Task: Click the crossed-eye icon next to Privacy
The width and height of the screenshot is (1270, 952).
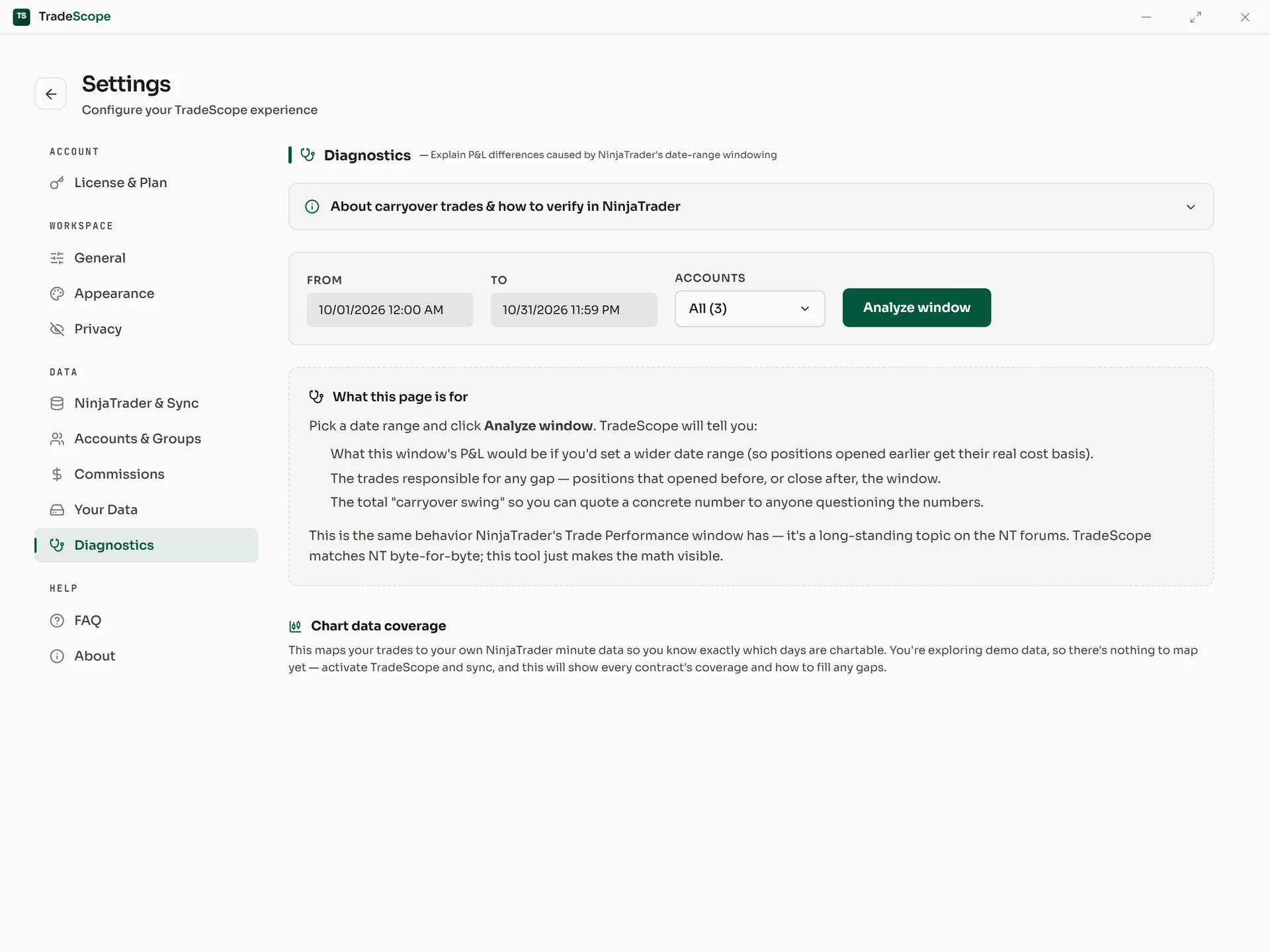Action: [57, 329]
